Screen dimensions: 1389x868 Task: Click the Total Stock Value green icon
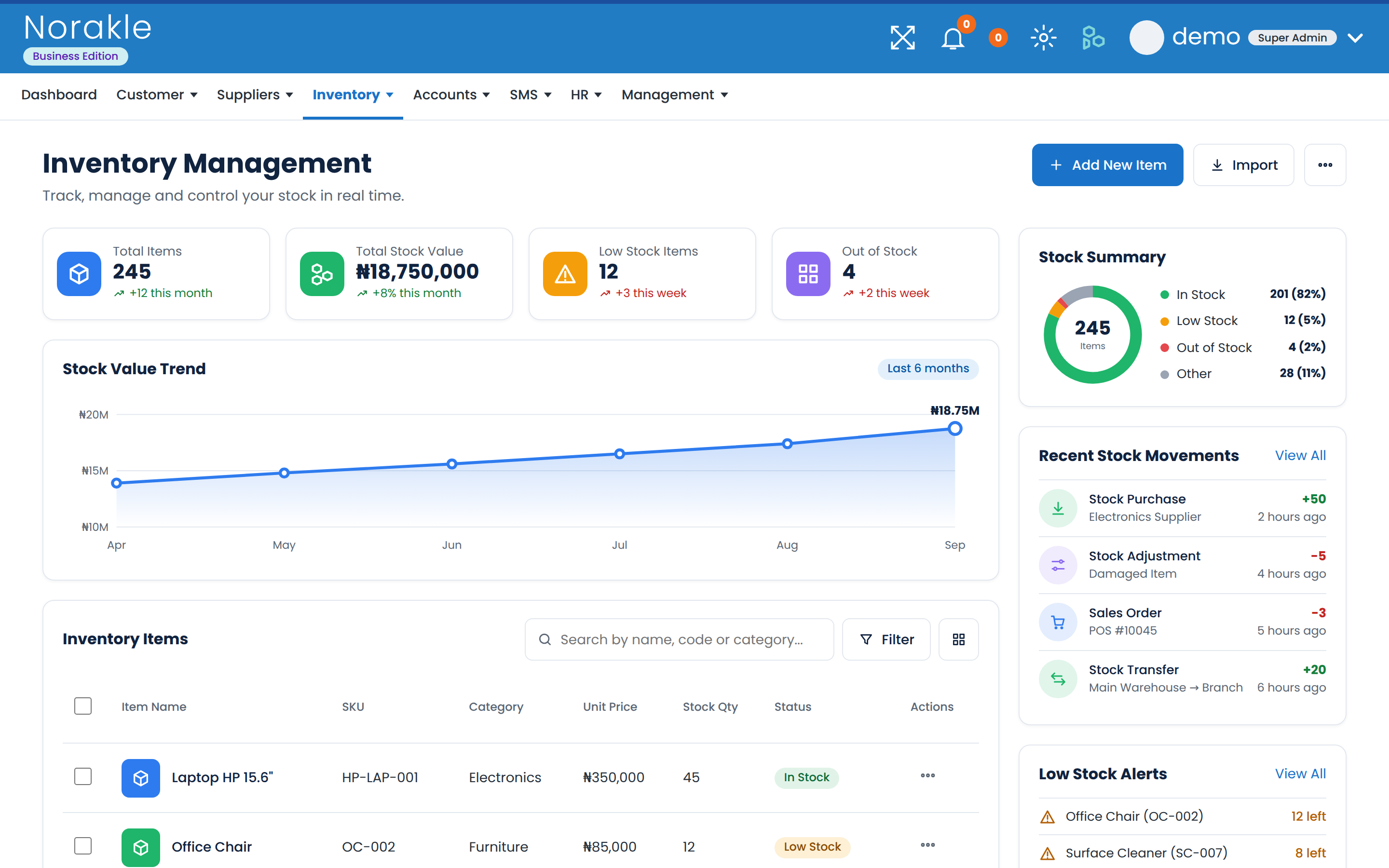(322, 274)
